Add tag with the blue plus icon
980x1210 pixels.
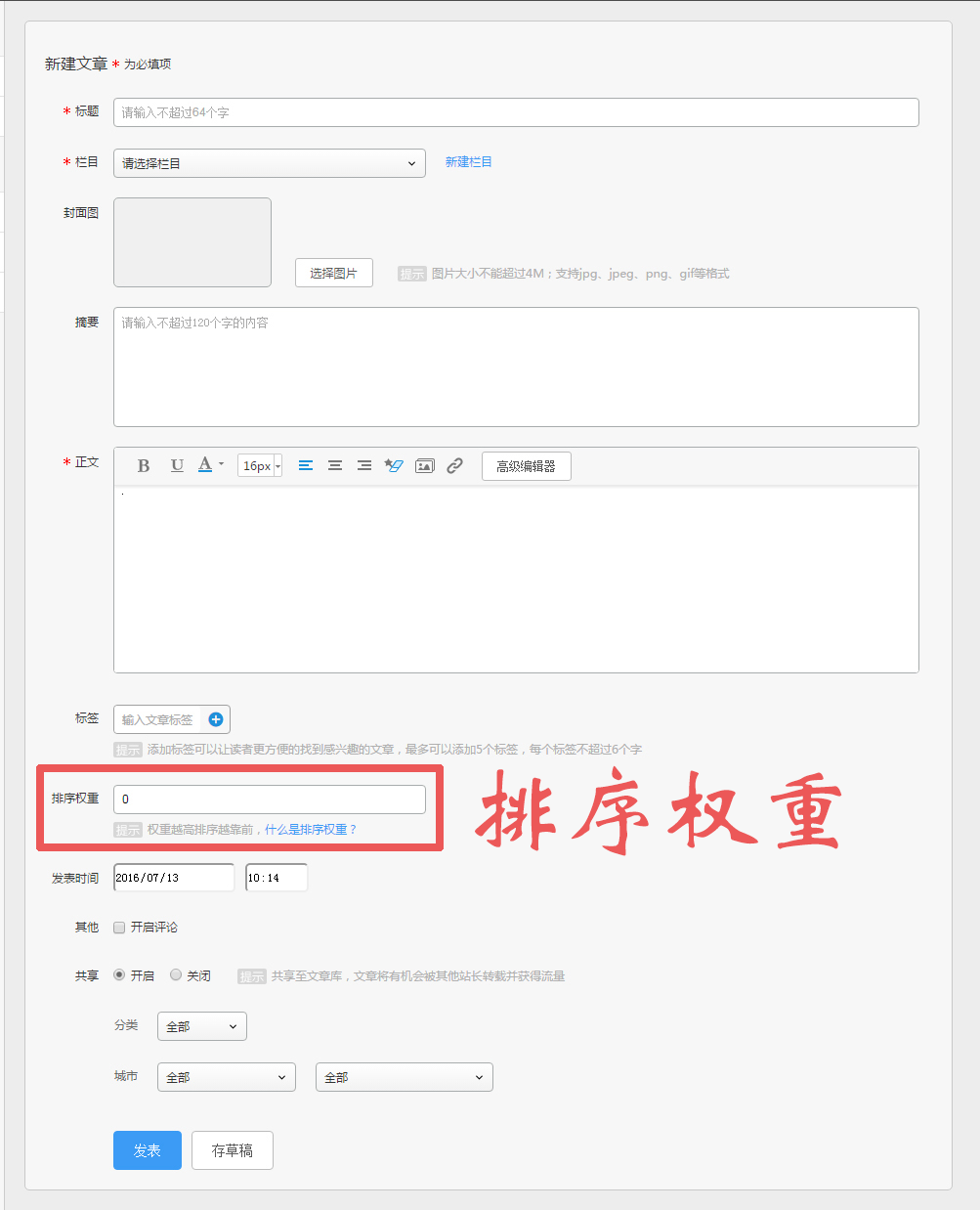tap(216, 720)
